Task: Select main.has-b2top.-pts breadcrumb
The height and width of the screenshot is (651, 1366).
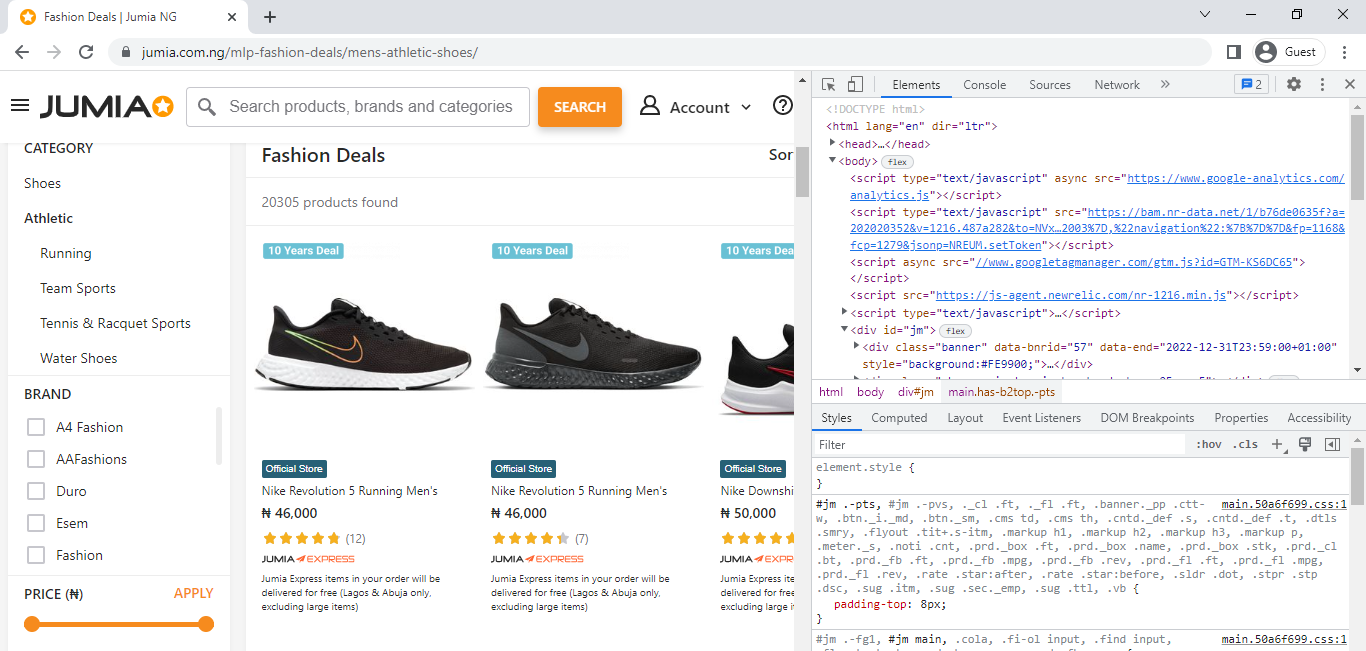Action: (1001, 392)
